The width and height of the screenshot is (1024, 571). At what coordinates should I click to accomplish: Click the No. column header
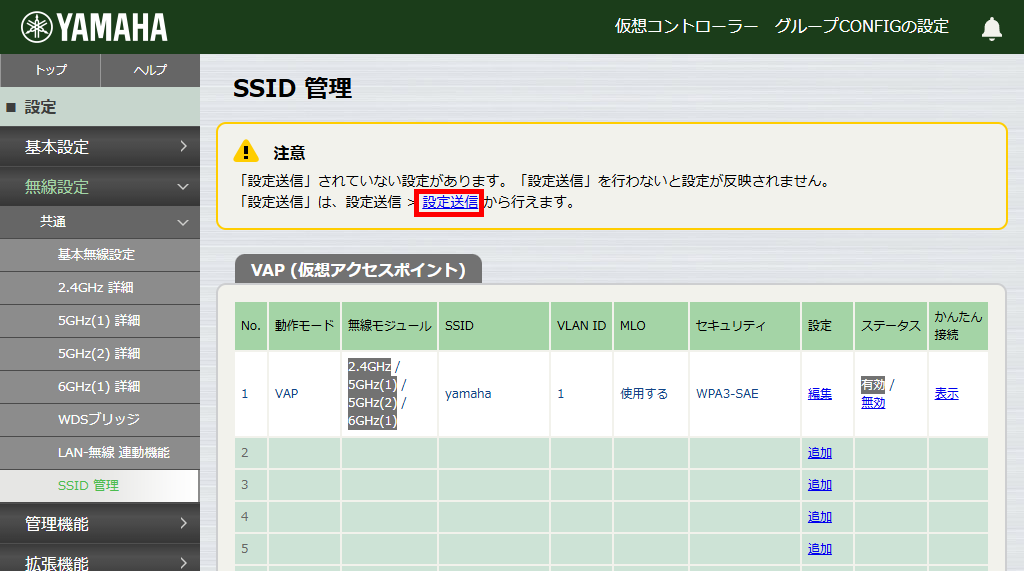point(251,325)
